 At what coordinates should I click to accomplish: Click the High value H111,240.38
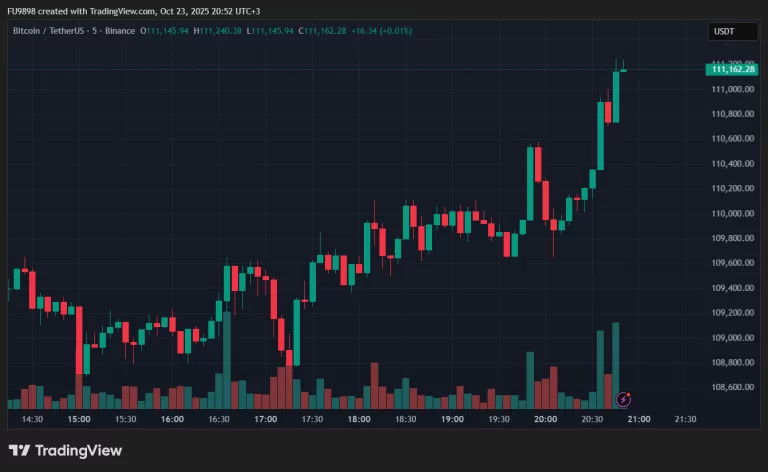click(218, 31)
